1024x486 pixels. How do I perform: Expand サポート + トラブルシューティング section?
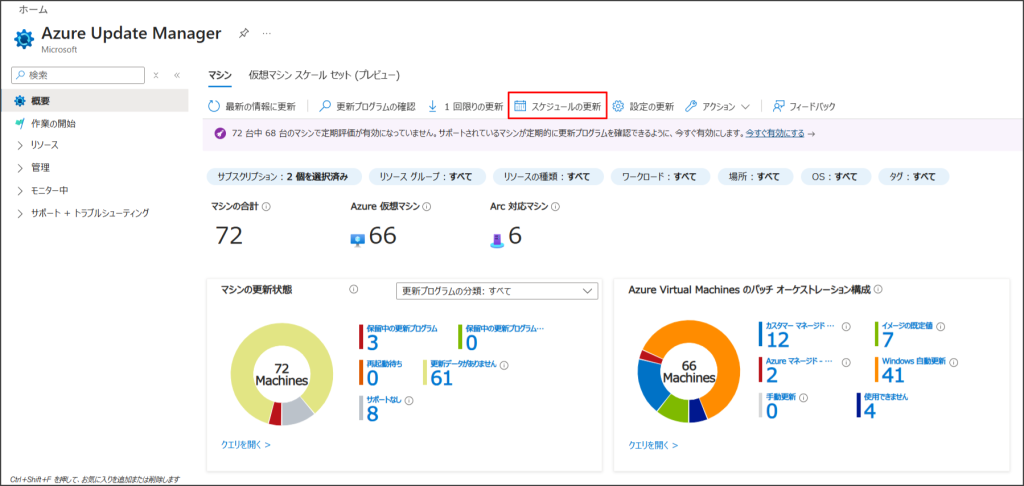[x=89, y=213]
